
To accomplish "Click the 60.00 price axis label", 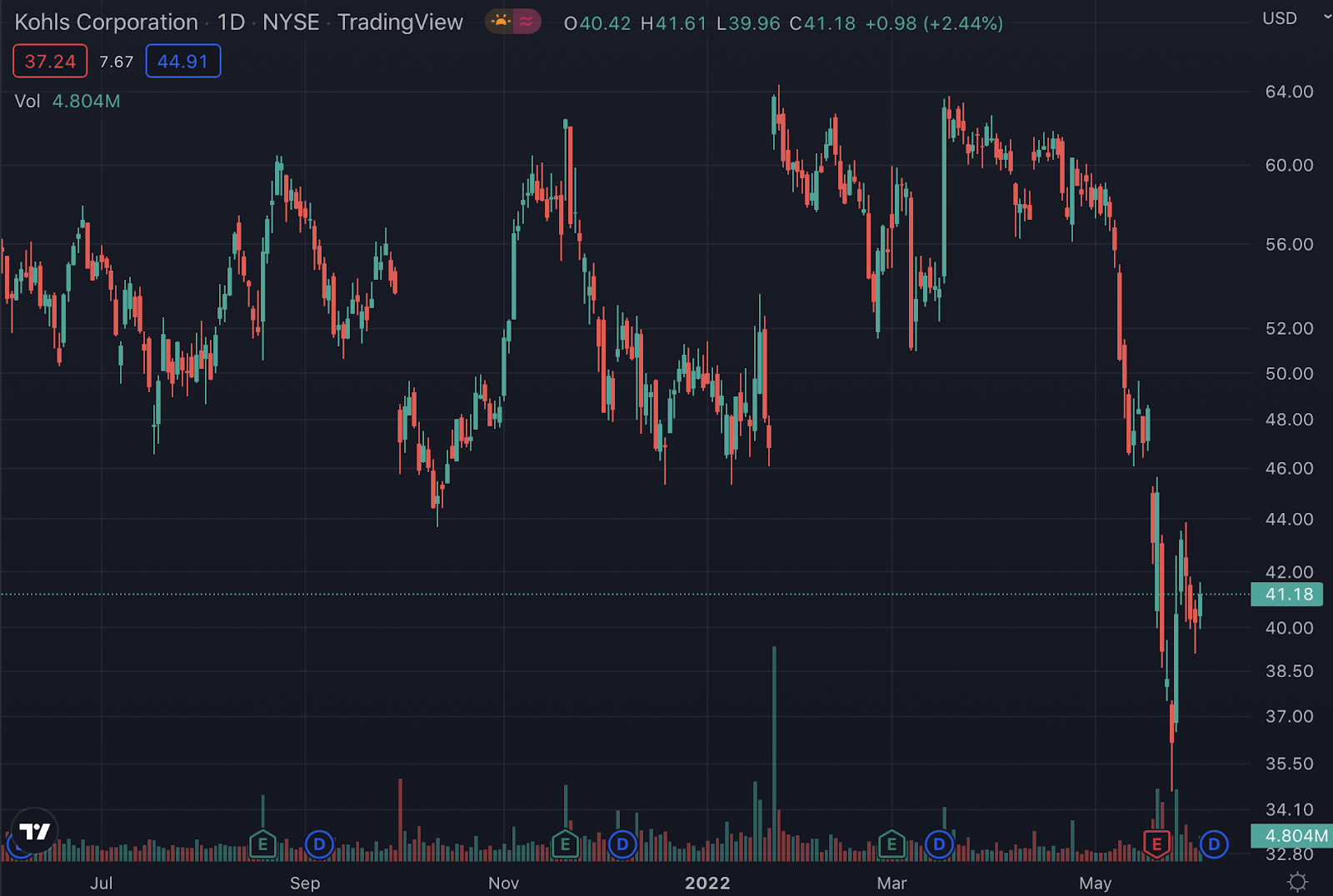I will (x=1289, y=165).
